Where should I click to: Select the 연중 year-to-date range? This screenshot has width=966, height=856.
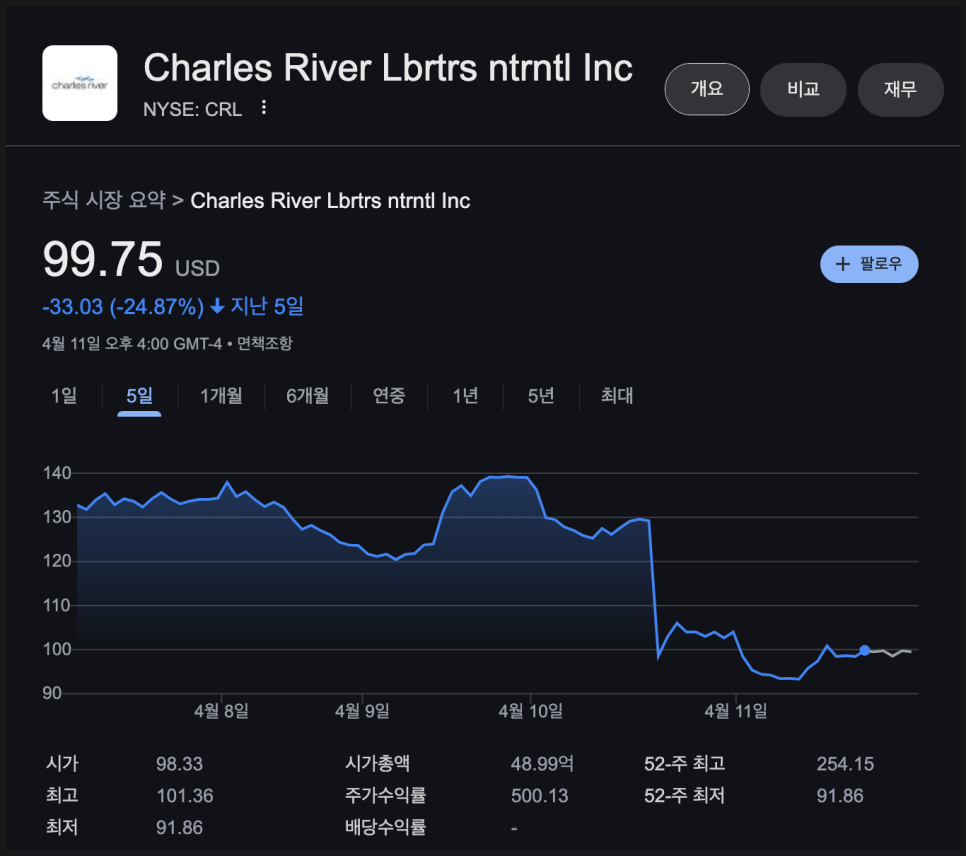click(x=389, y=396)
